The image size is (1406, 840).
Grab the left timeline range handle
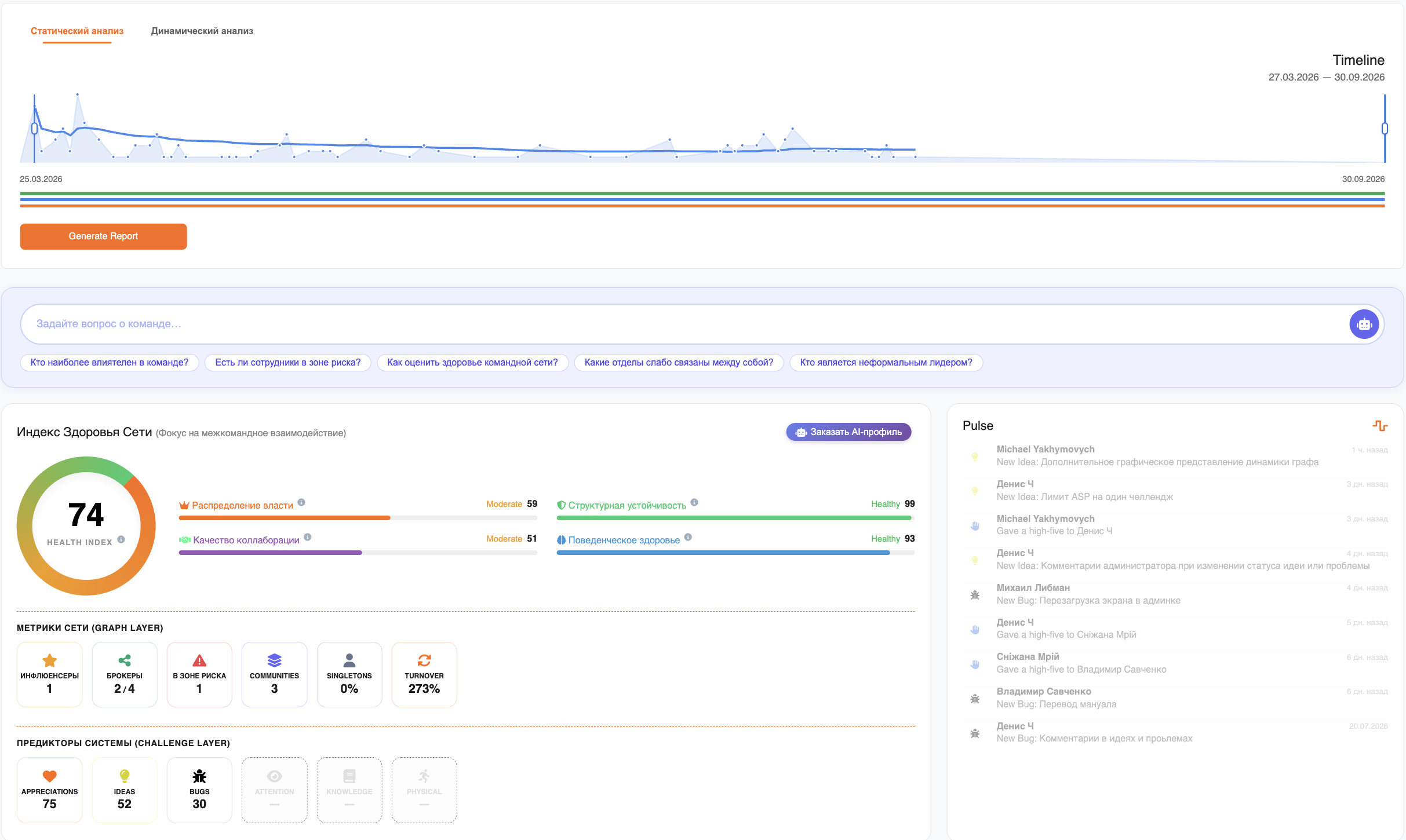coord(35,129)
